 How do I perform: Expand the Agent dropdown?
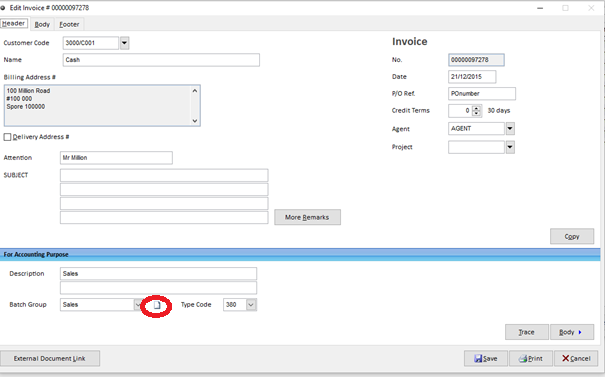[x=510, y=128]
